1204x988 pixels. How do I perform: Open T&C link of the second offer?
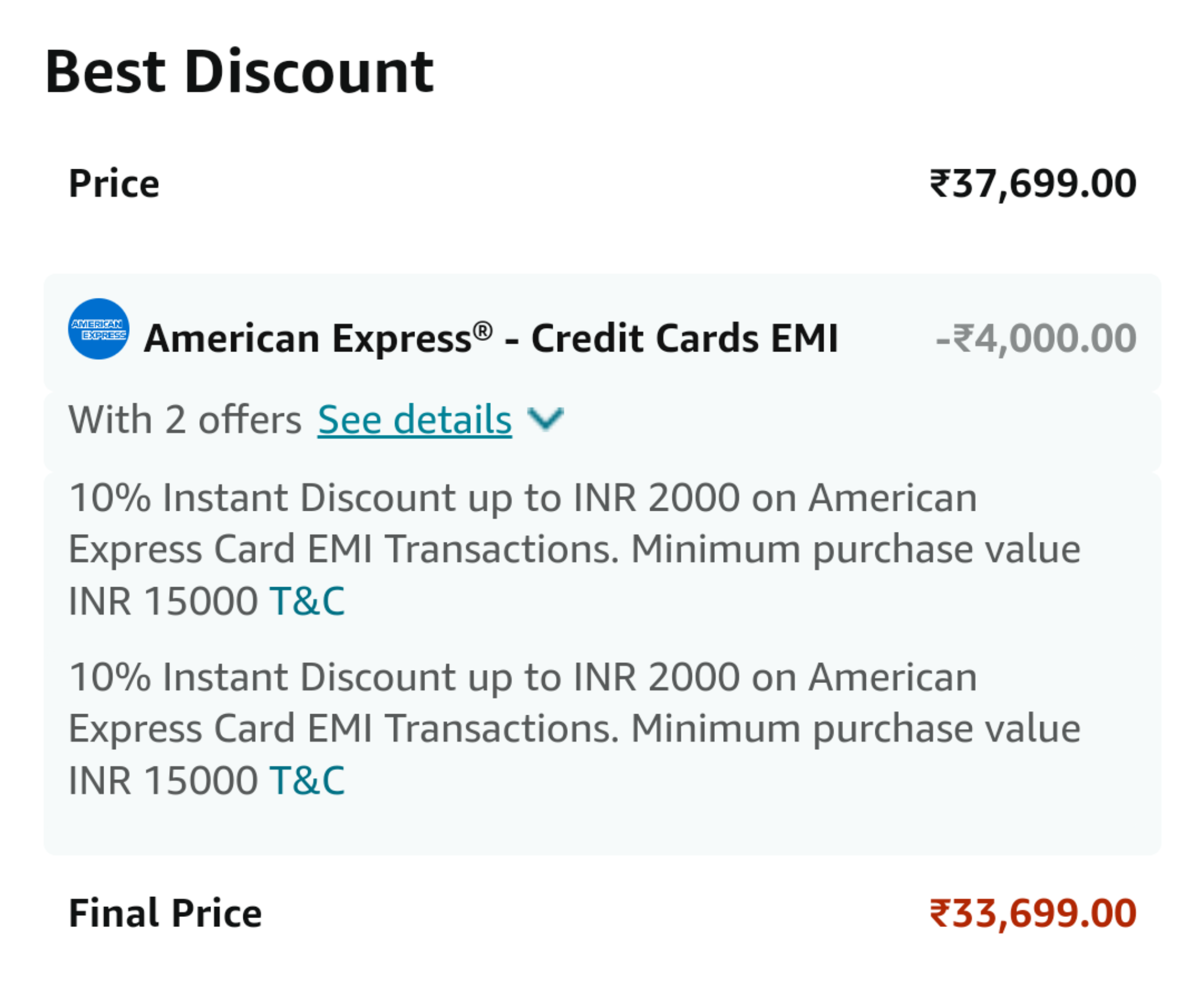pyautogui.click(x=307, y=781)
